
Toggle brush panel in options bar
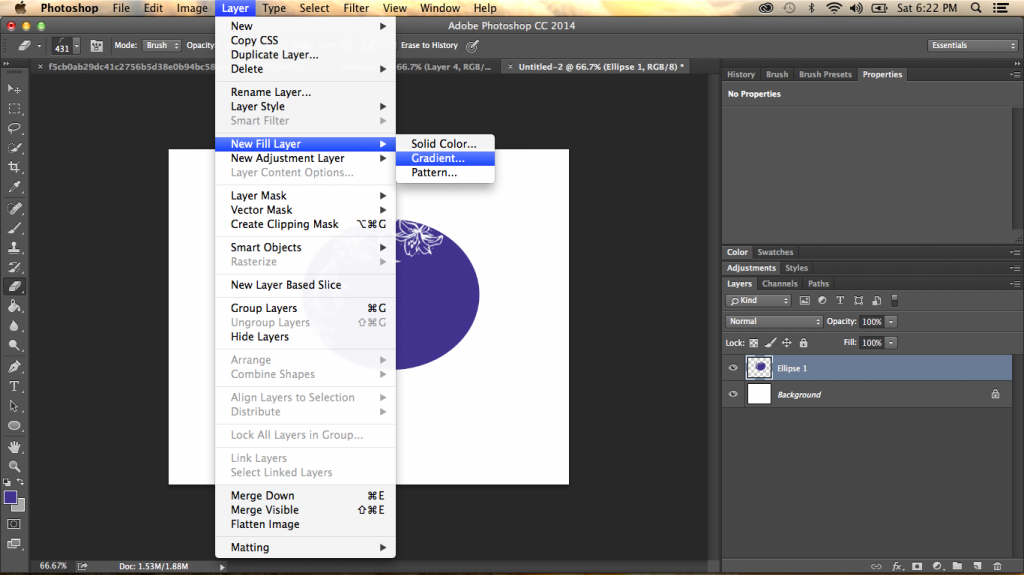coord(97,46)
